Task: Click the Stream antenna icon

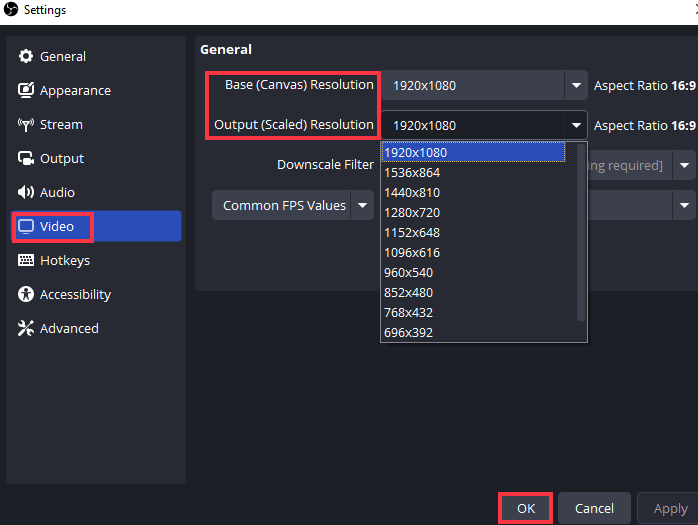Action: [26, 125]
